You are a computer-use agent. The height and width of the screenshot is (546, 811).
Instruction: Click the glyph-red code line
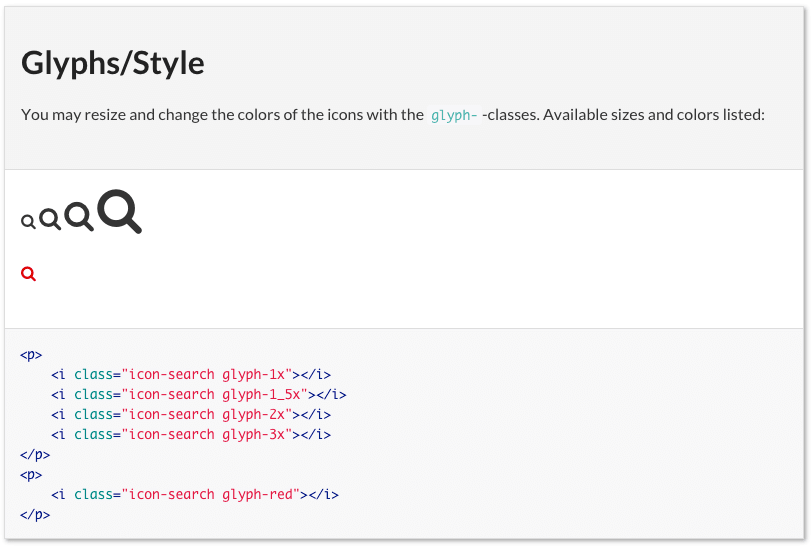tap(195, 495)
